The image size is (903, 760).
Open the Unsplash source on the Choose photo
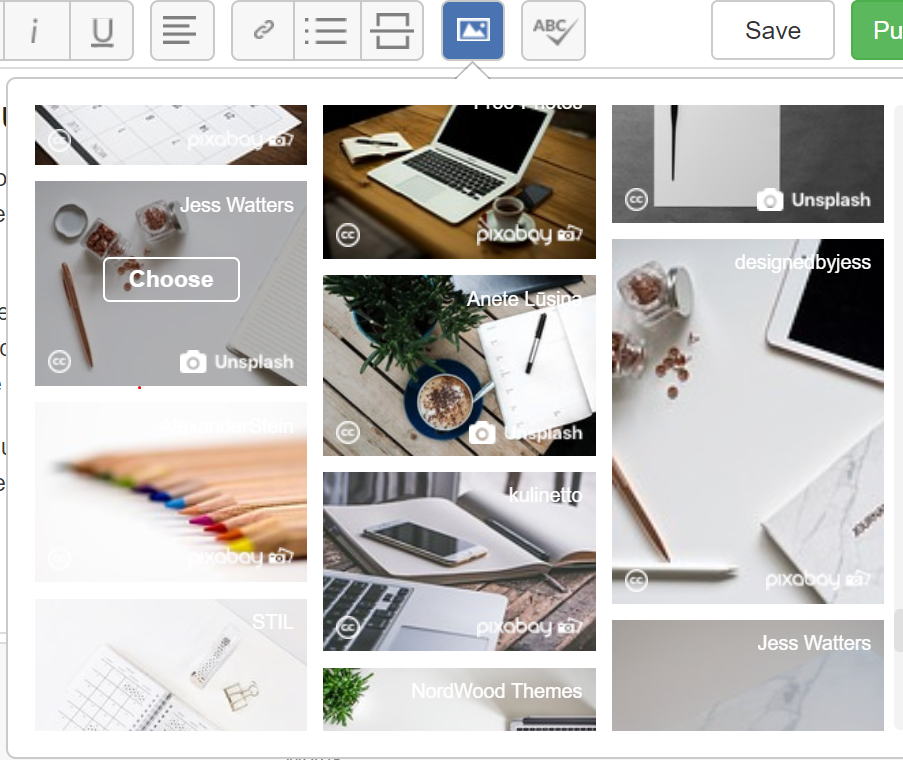coord(237,362)
